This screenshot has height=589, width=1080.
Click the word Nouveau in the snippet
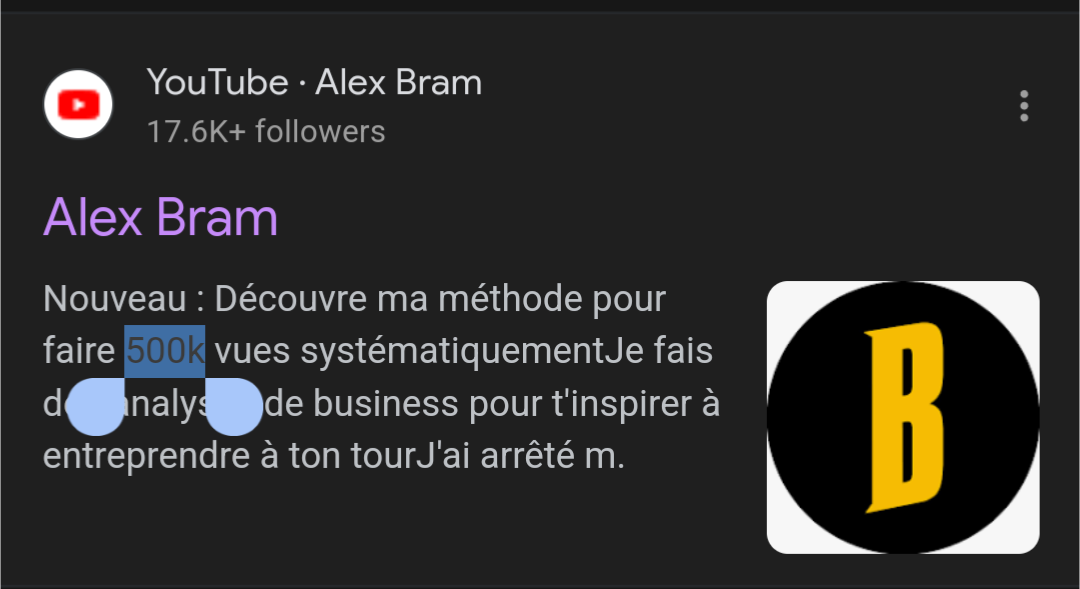point(115,300)
